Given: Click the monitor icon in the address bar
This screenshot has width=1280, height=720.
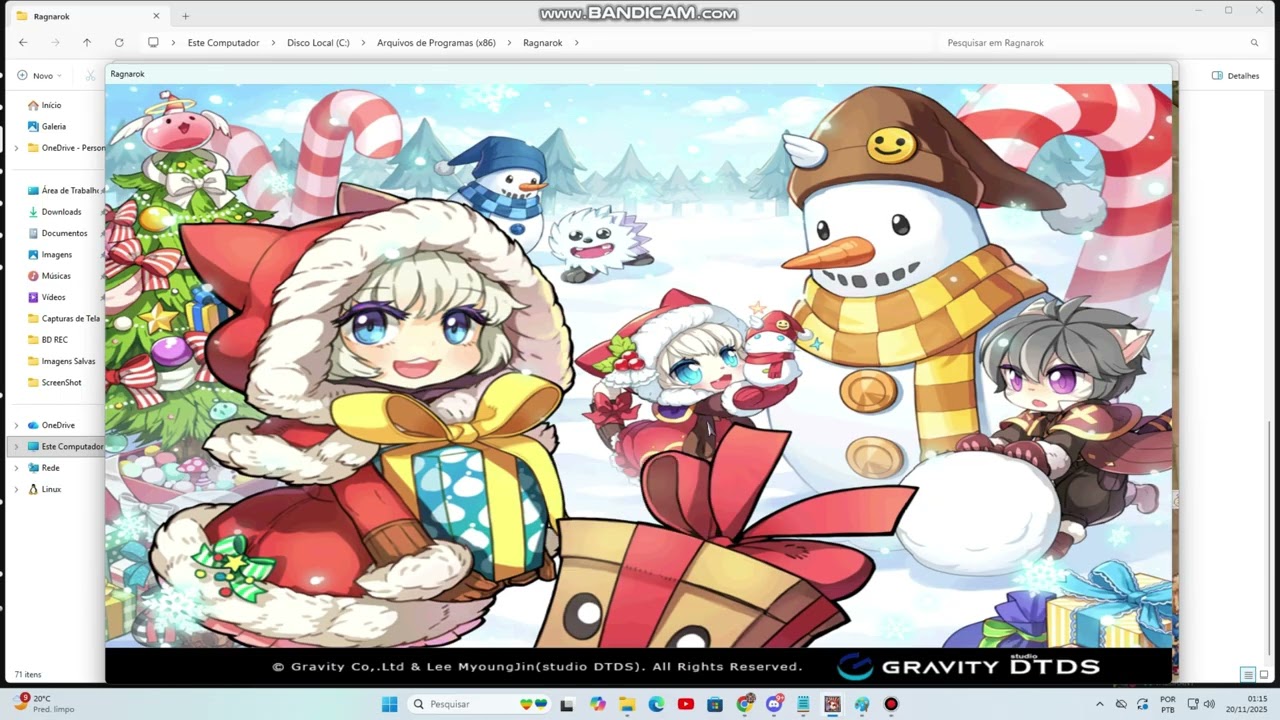Looking at the screenshot, I should pyautogui.click(x=153, y=43).
